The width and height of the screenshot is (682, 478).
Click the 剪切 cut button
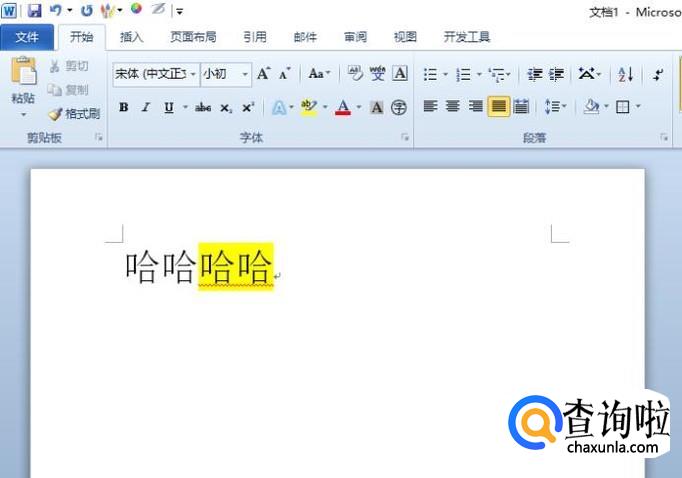point(69,66)
